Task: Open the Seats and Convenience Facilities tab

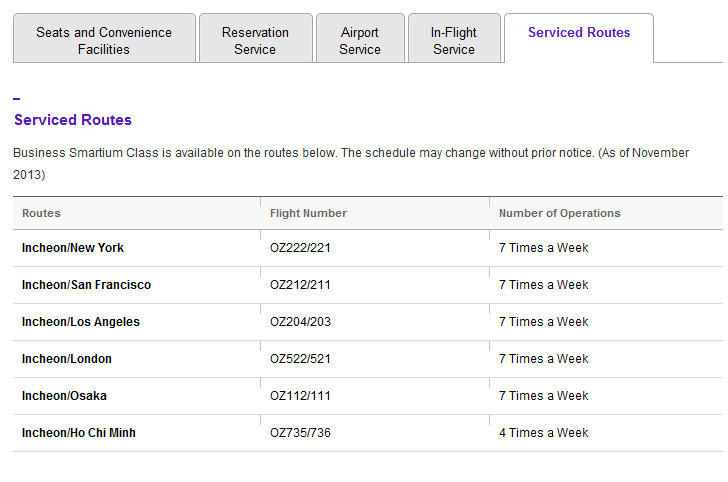Action: click(104, 38)
